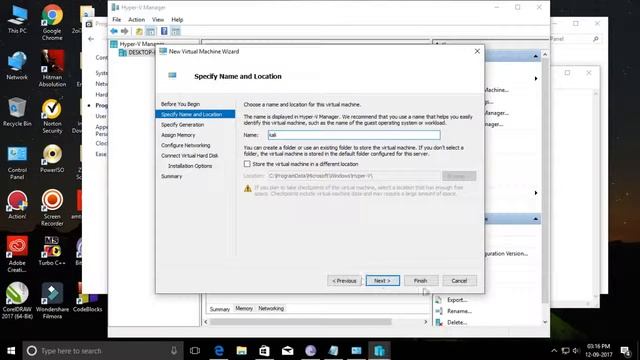Open the PowerISO desktop shortcut
Screen dimensions: 640x360
pyautogui.click(x=52, y=159)
